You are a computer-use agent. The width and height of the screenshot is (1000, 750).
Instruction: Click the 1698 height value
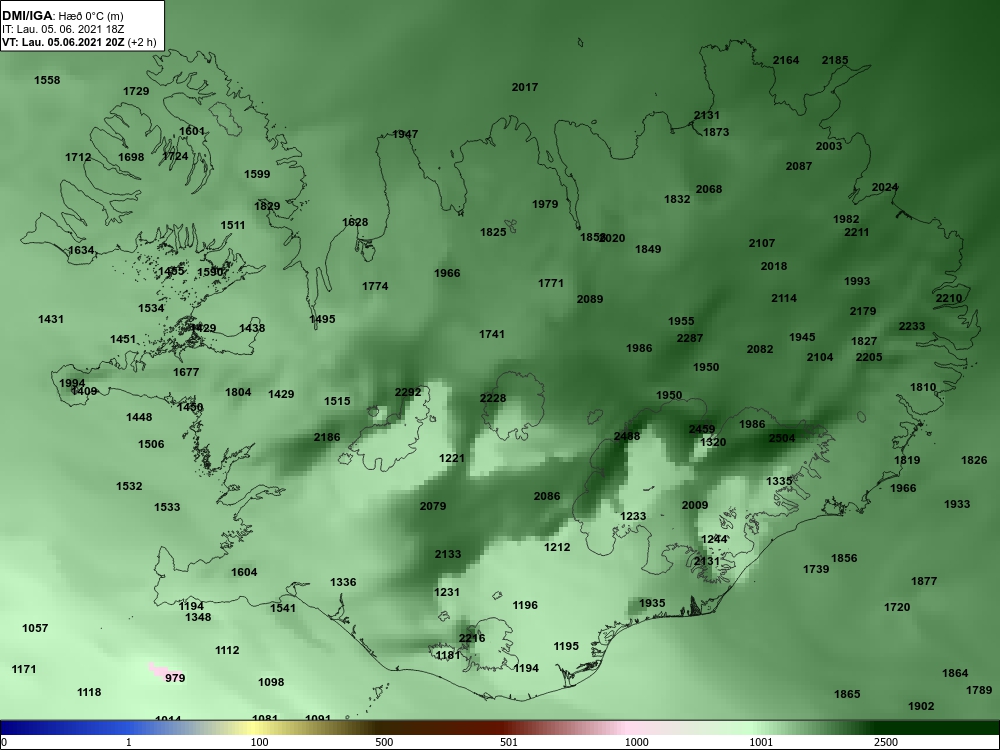[131, 158]
